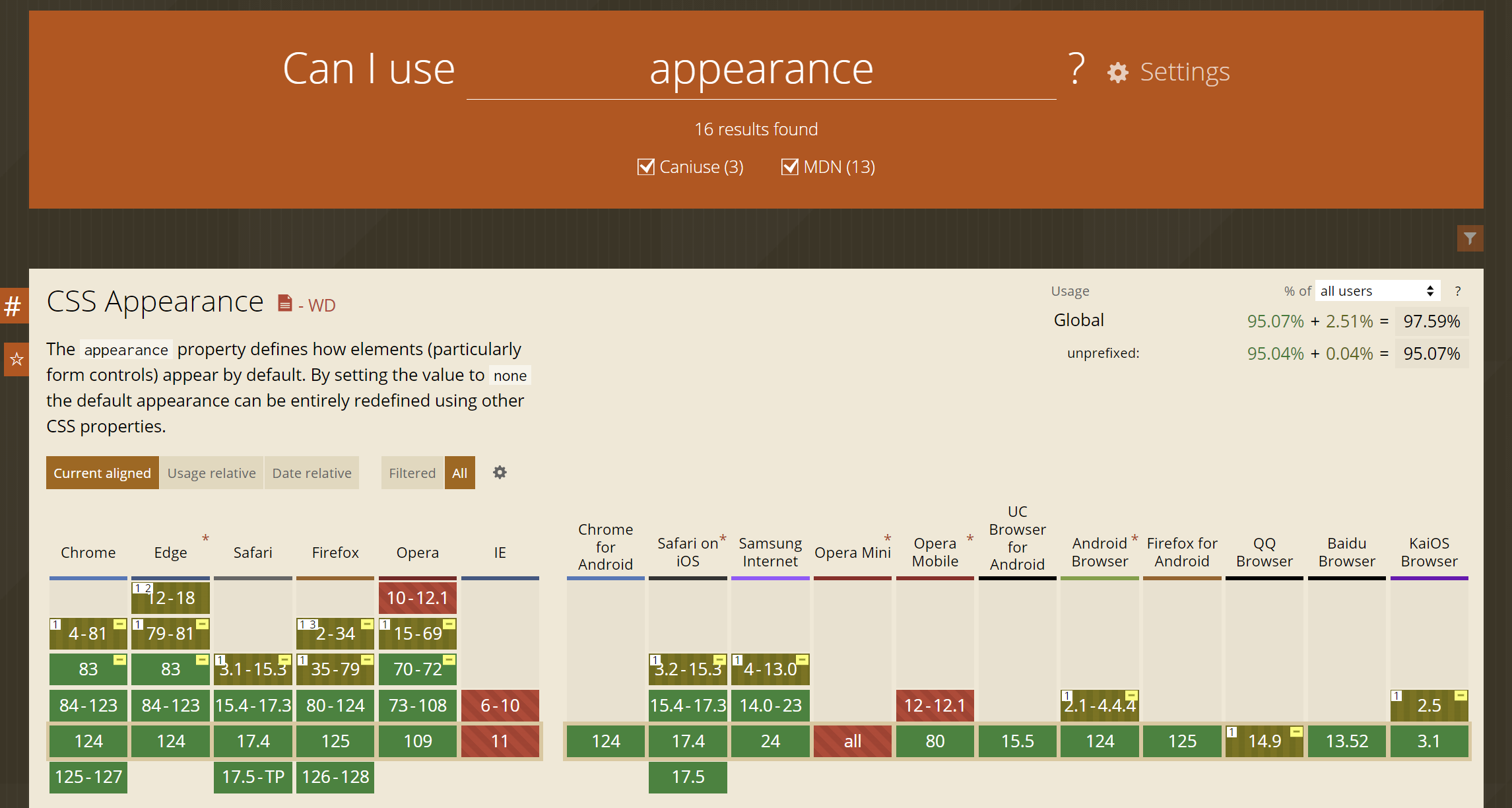Open table settings gear next to All
1512x808 pixels.
(500, 473)
